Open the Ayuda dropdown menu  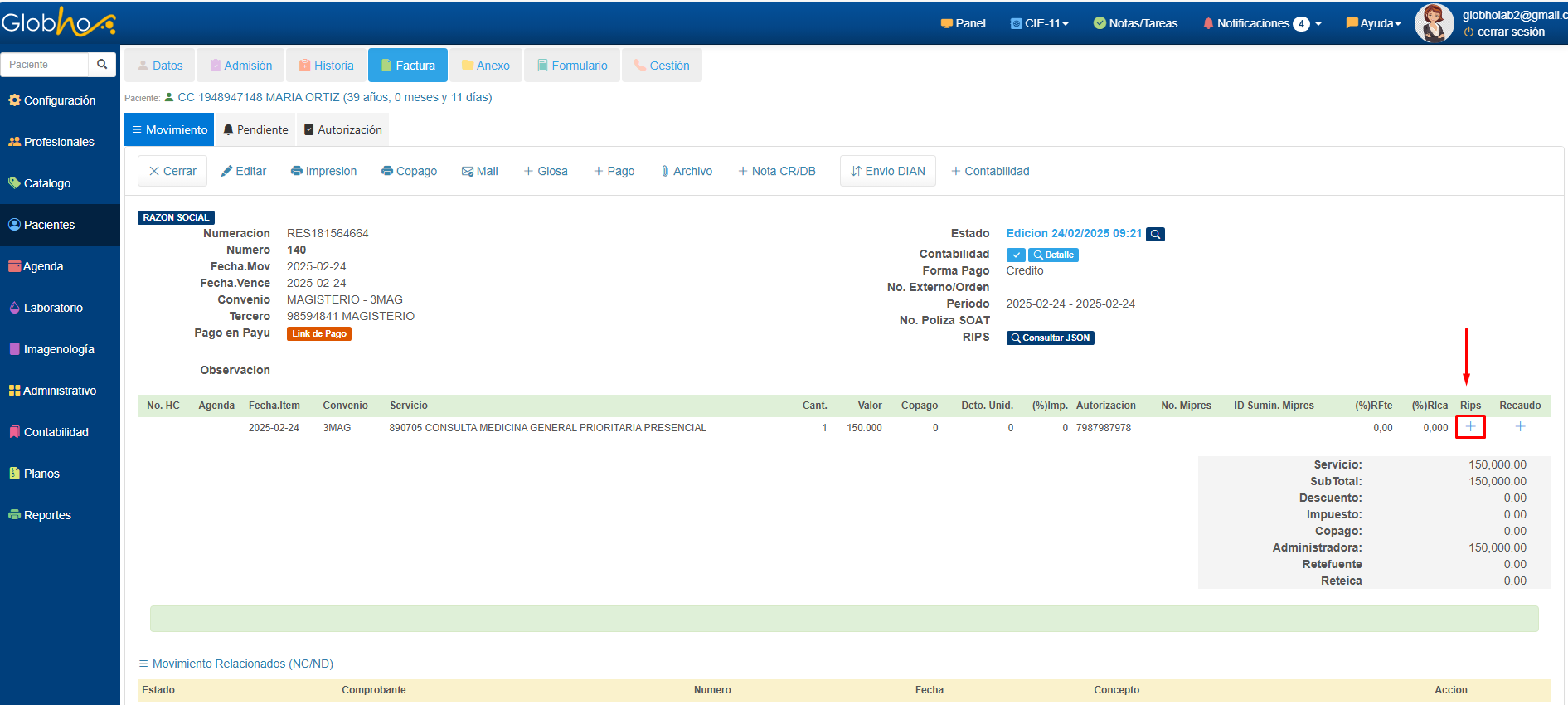click(1373, 23)
